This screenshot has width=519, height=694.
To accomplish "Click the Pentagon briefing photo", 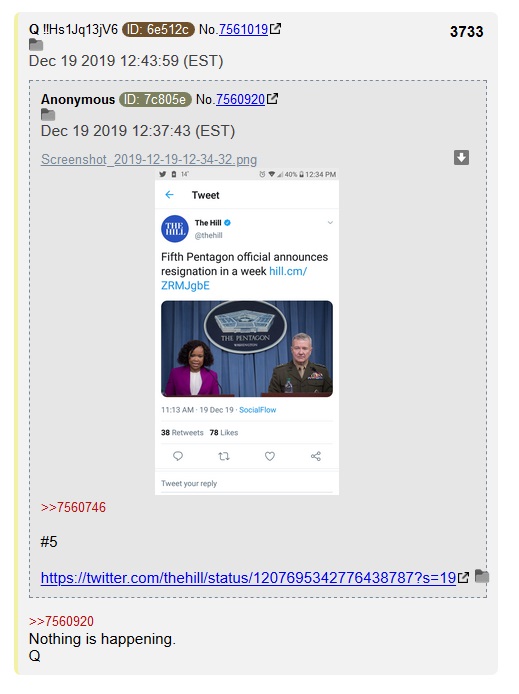I will pyautogui.click(x=247, y=349).
